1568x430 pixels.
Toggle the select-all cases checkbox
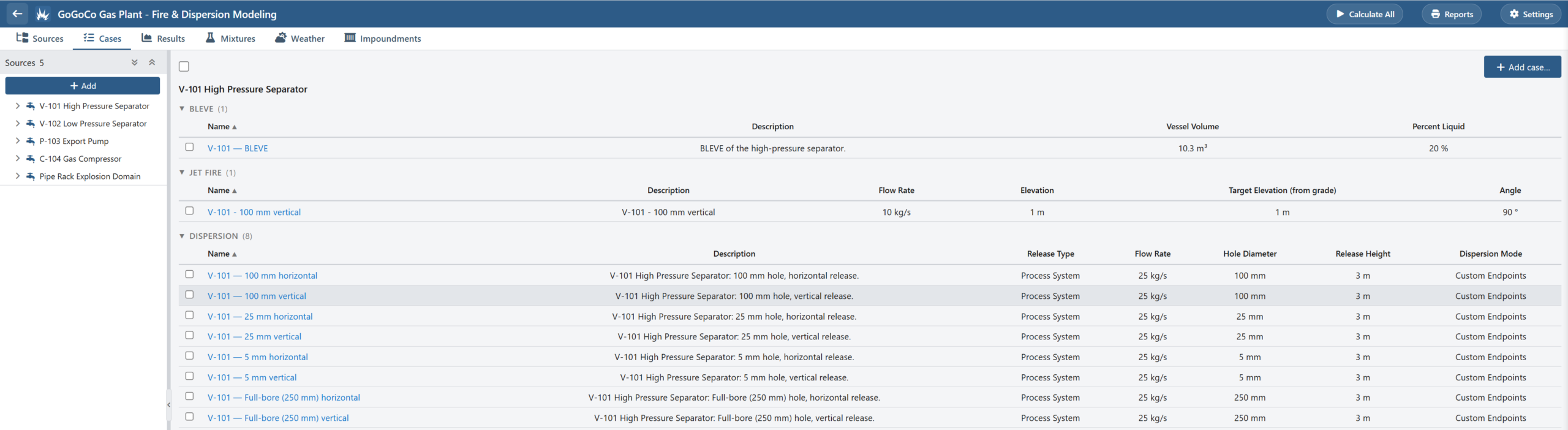tap(184, 66)
